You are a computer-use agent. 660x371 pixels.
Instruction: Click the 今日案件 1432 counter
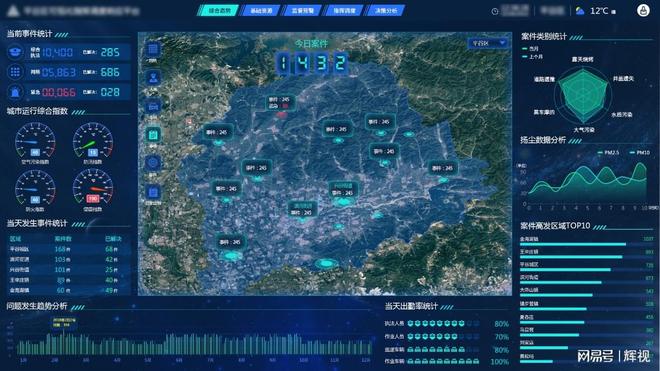(x=311, y=63)
